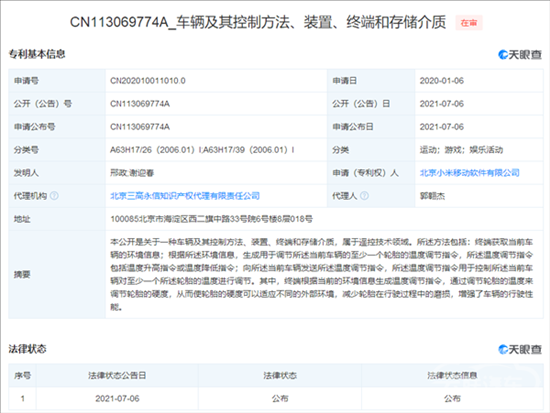Click 2021-07-06 in legal status row

[117, 399]
